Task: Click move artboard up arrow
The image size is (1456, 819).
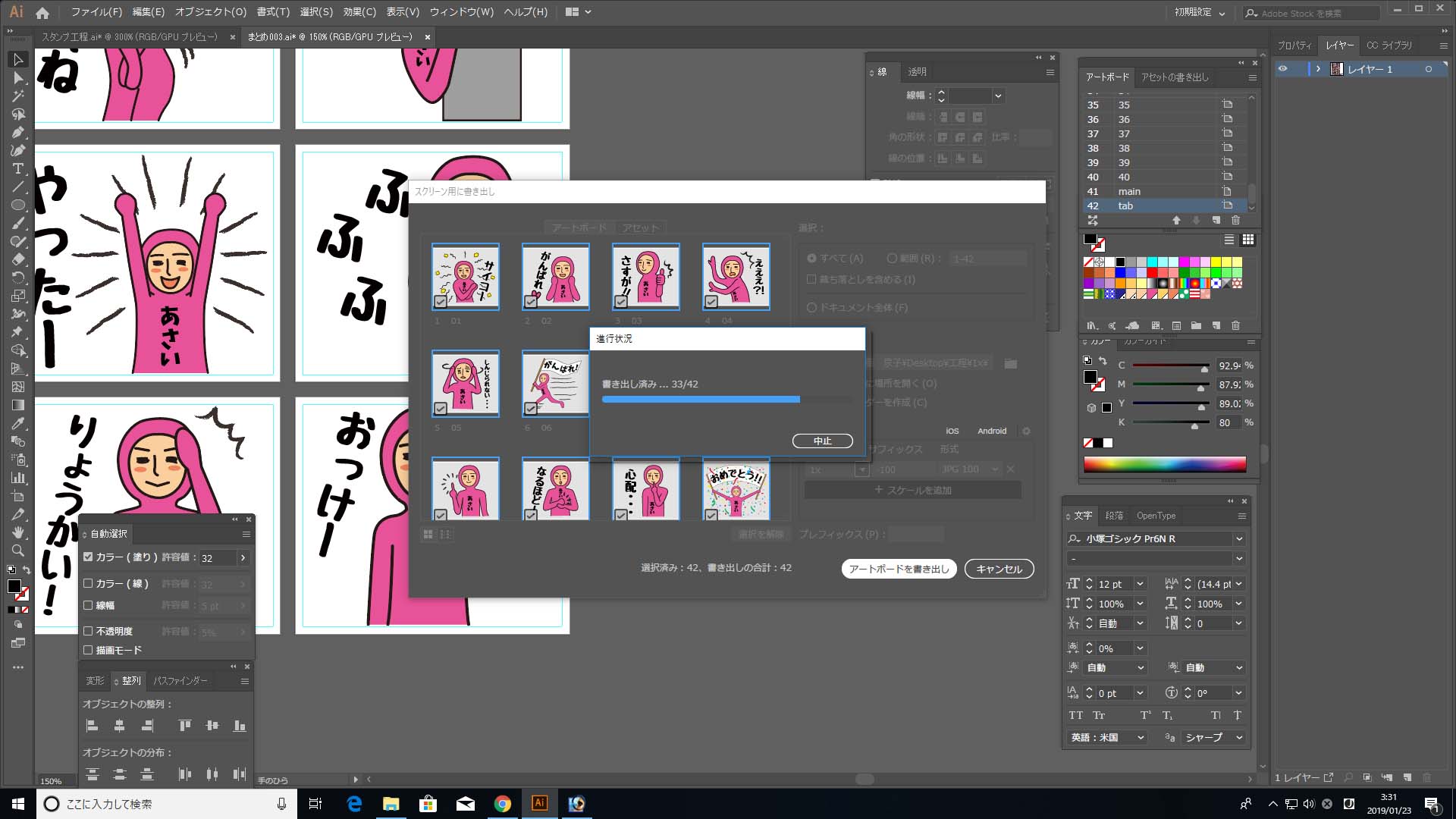Action: point(1176,220)
